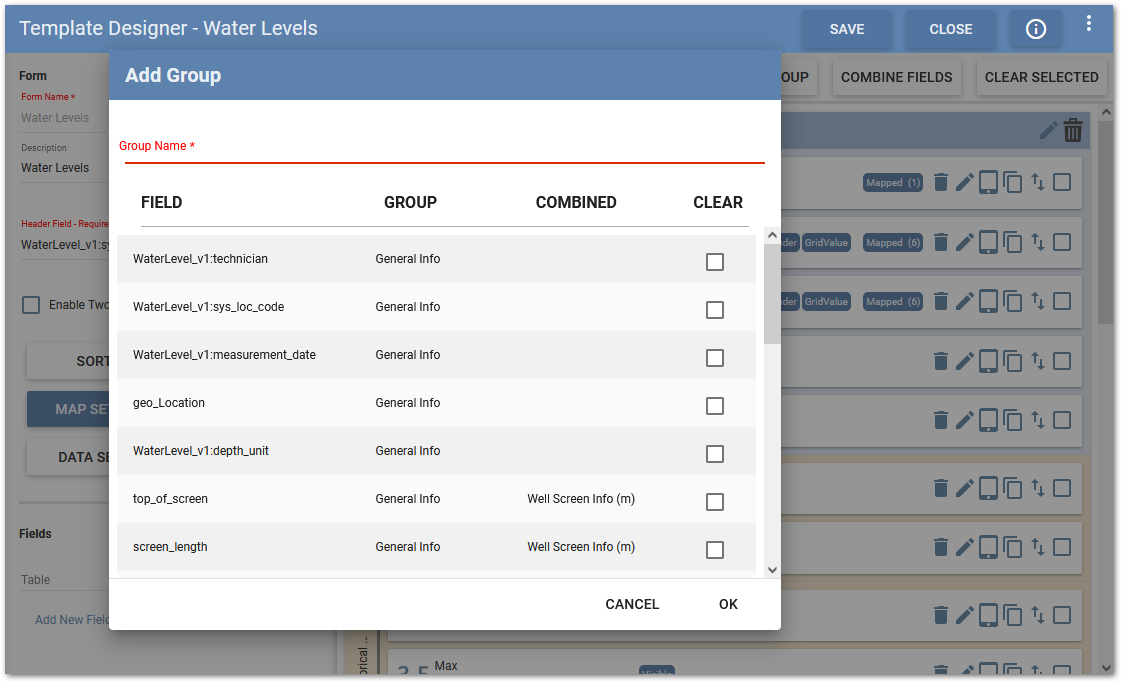Image resolution: width=1122 pixels, height=683 pixels.
Task: Edit the group header with pencil icon
Action: [x=1048, y=130]
